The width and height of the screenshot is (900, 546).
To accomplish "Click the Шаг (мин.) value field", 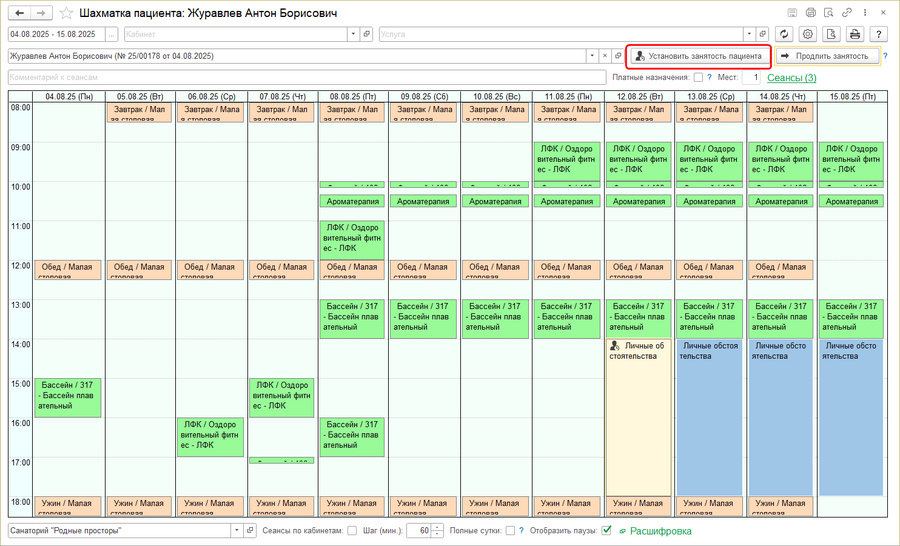I will [x=418, y=531].
